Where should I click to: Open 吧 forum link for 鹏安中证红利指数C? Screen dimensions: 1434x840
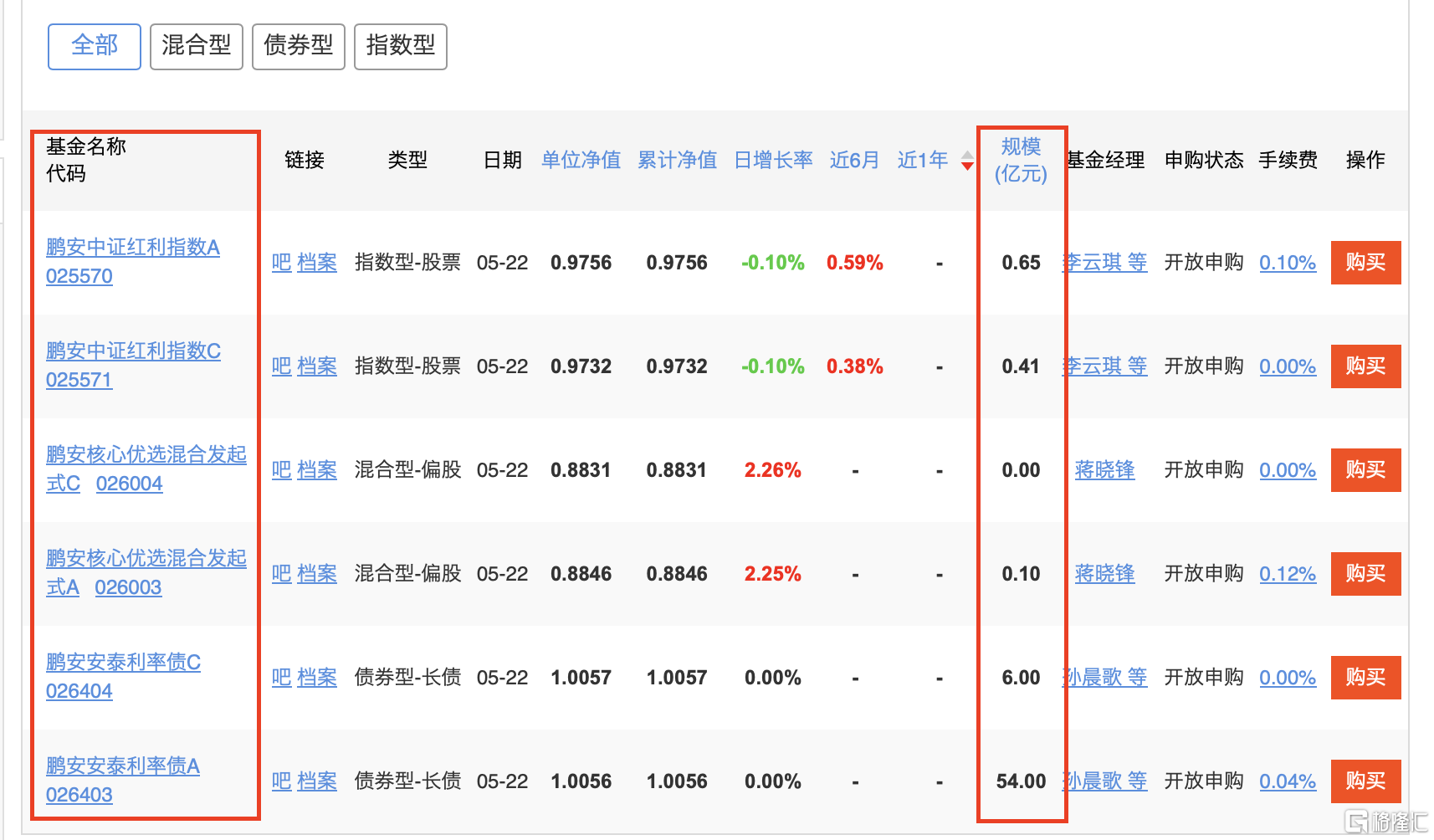pyautogui.click(x=282, y=366)
